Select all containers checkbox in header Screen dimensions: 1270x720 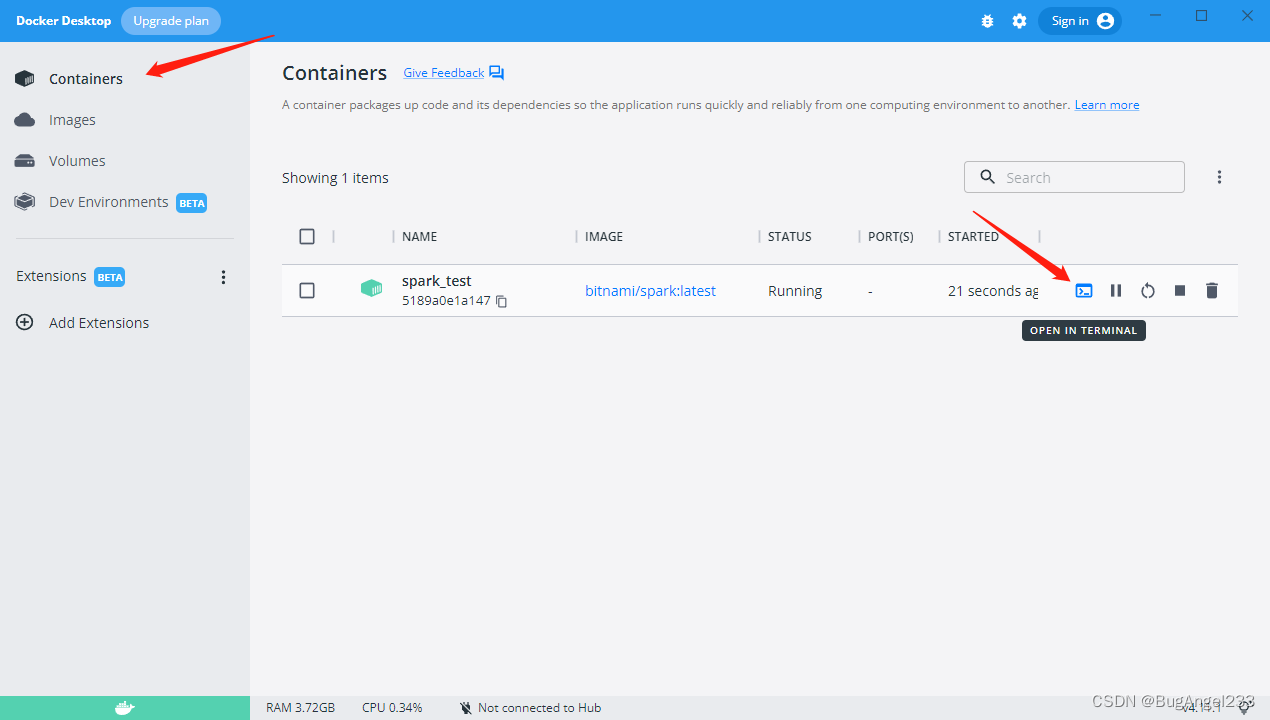coord(307,236)
